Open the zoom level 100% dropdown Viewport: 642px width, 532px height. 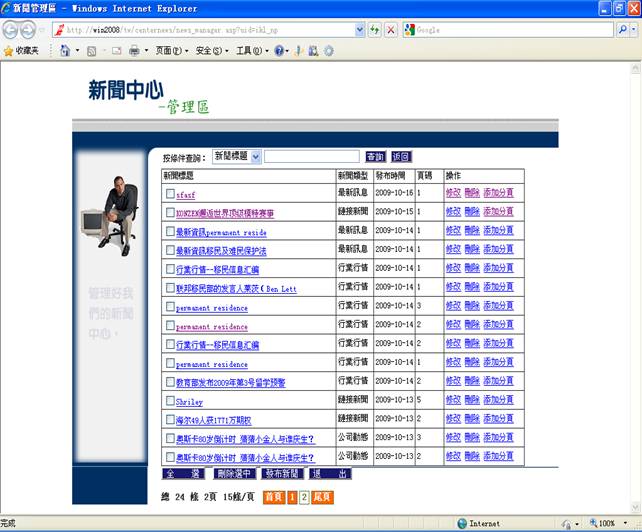click(621, 523)
